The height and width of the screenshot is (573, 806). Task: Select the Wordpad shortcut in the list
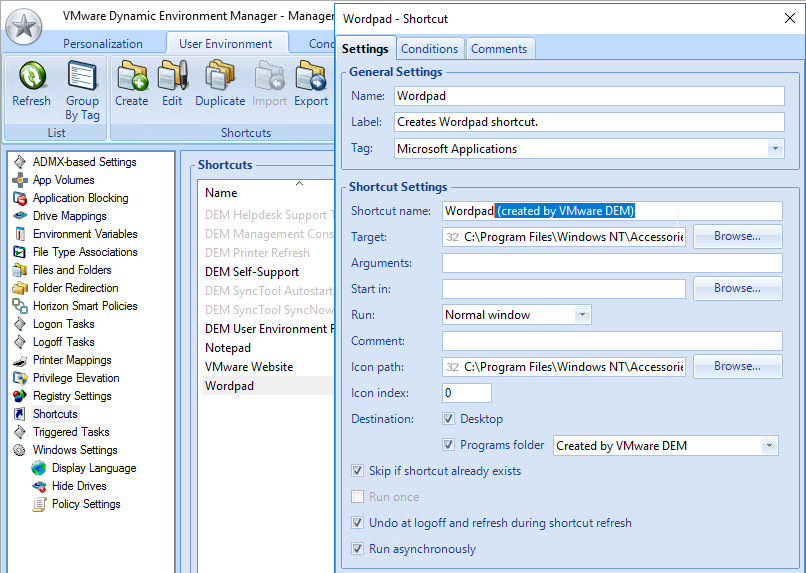[x=268, y=386]
